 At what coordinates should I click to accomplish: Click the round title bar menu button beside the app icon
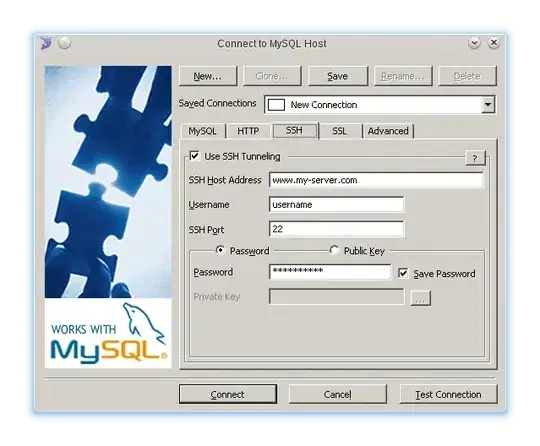[x=64, y=43]
